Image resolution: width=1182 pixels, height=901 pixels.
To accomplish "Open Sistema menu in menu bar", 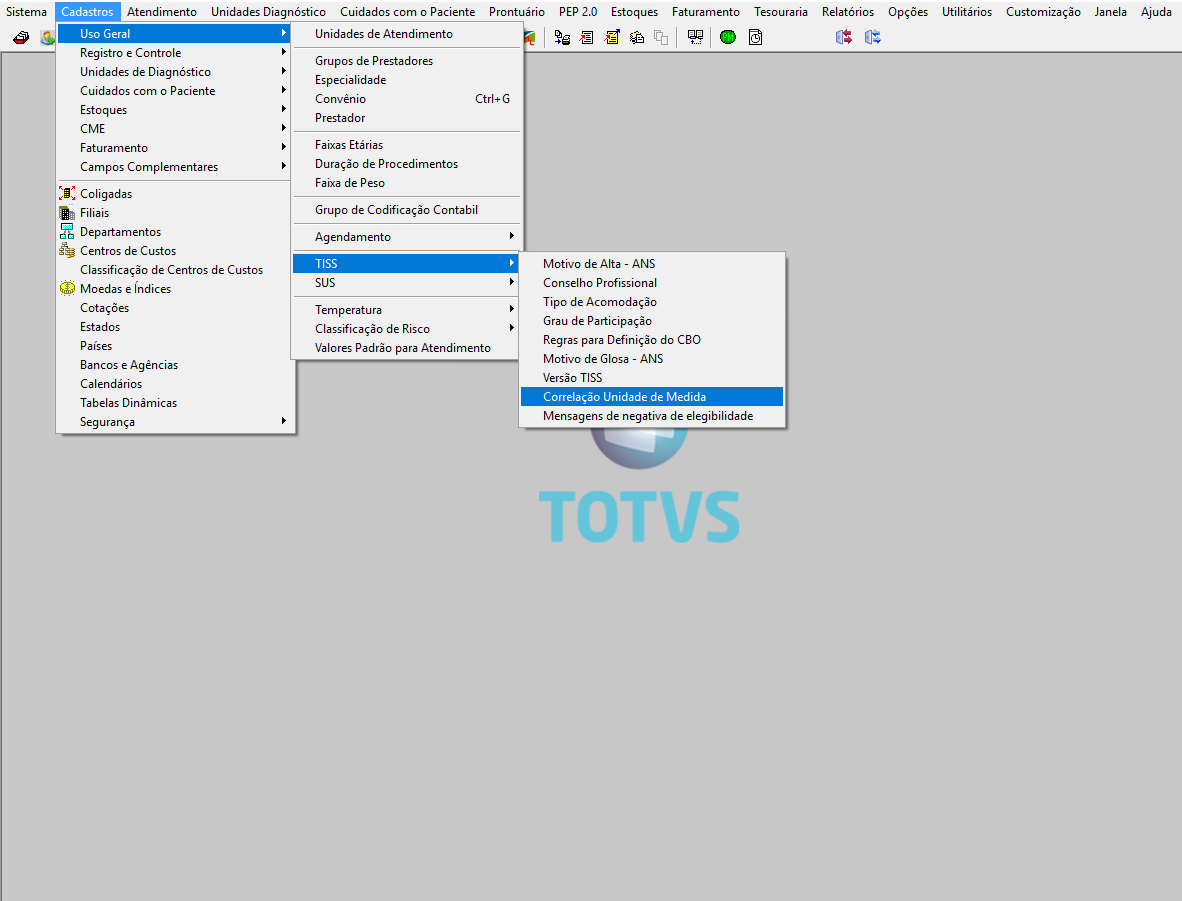I will 26,12.
